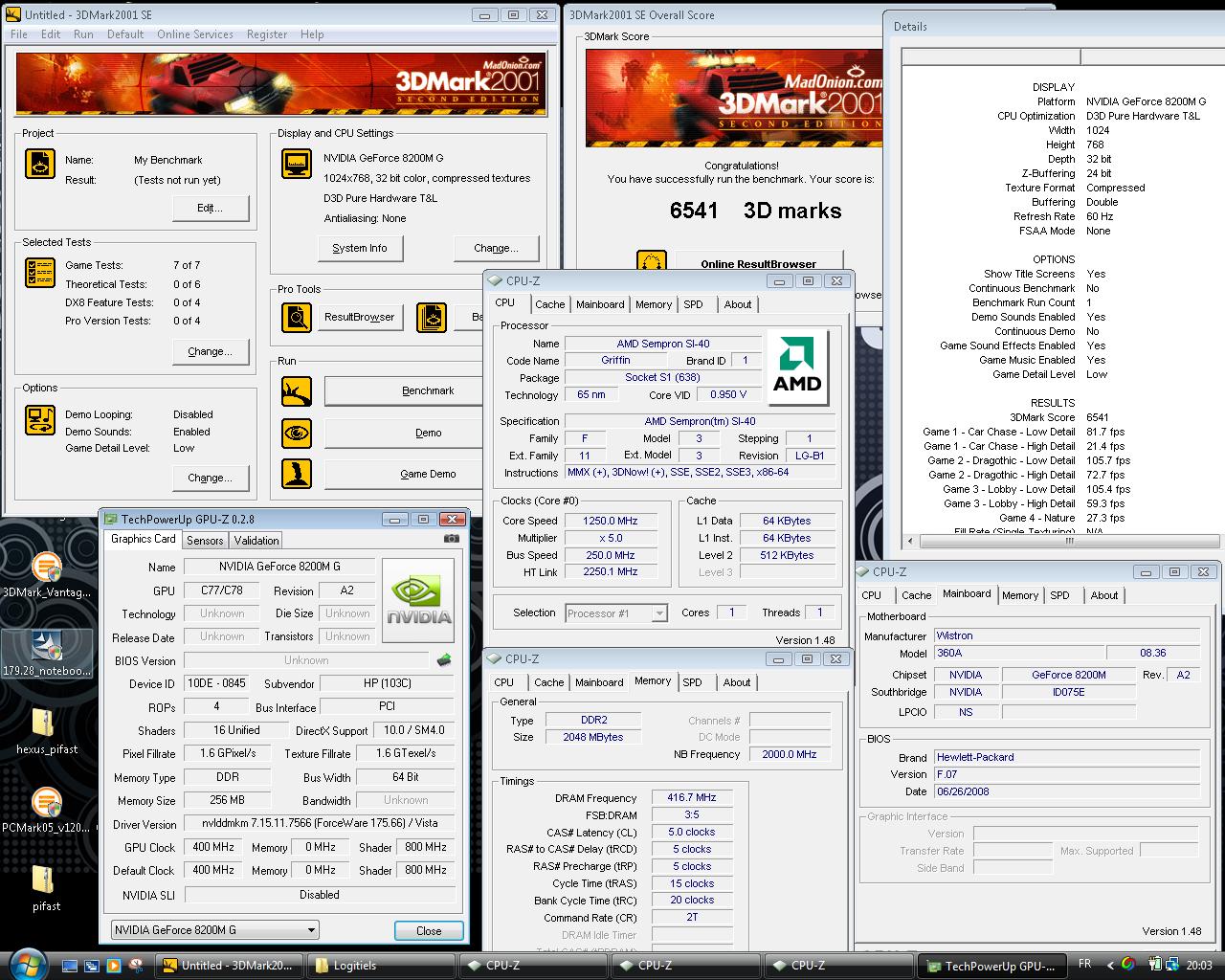The width and height of the screenshot is (1225, 980).
Task: Select the 3DMark_Vantage desktop icon
Action: click(x=46, y=576)
